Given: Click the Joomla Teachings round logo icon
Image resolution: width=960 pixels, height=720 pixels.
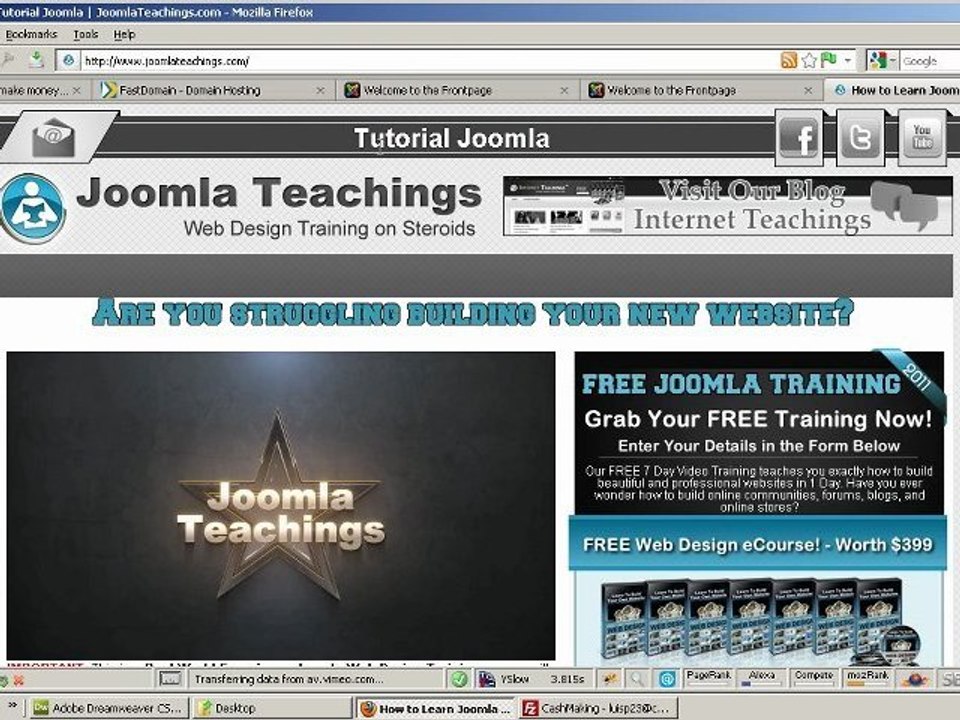Looking at the screenshot, I should click(x=34, y=208).
